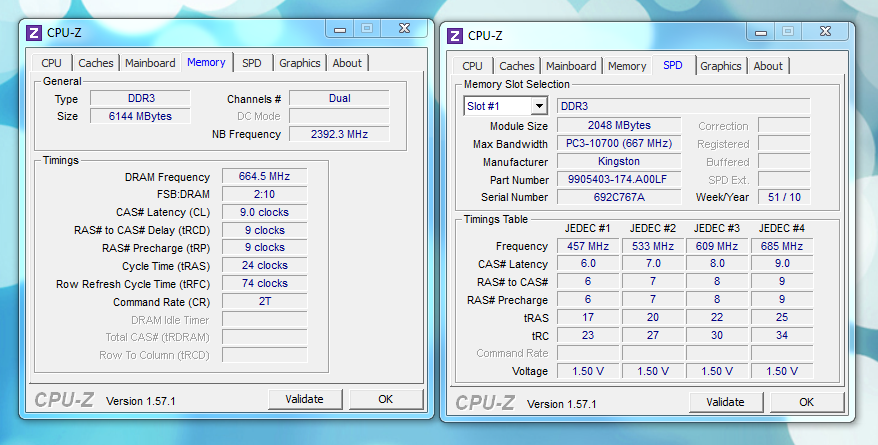Select Mainboard tab in right window

click(x=571, y=66)
